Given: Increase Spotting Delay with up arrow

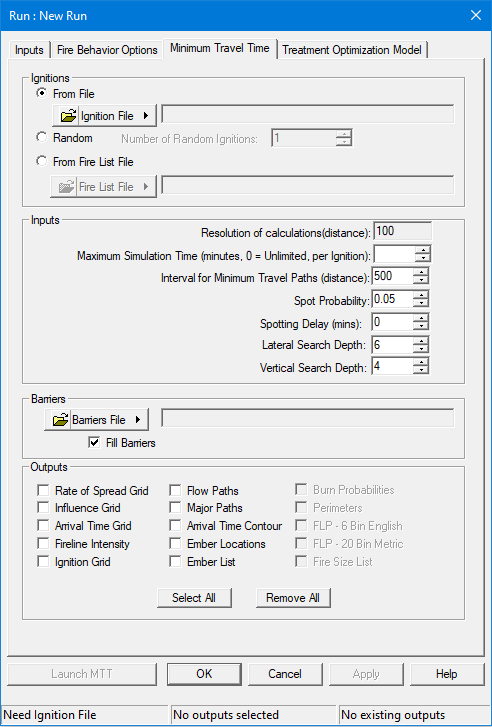Looking at the screenshot, I should click(x=421, y=318).
